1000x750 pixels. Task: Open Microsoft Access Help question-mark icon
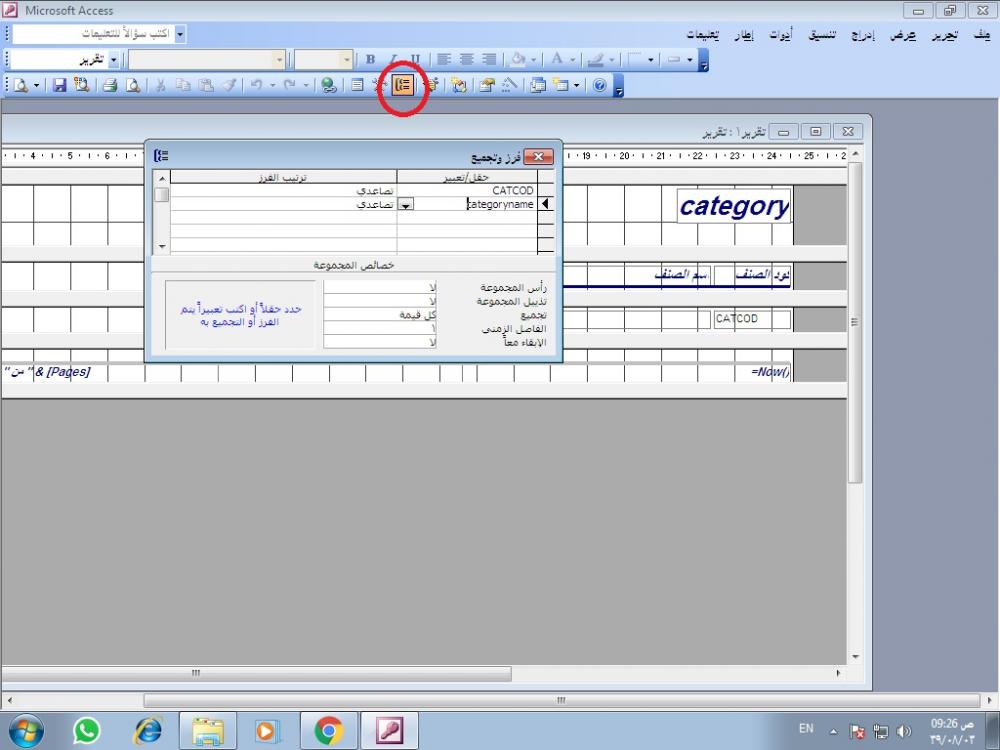[x=599, y=85]
